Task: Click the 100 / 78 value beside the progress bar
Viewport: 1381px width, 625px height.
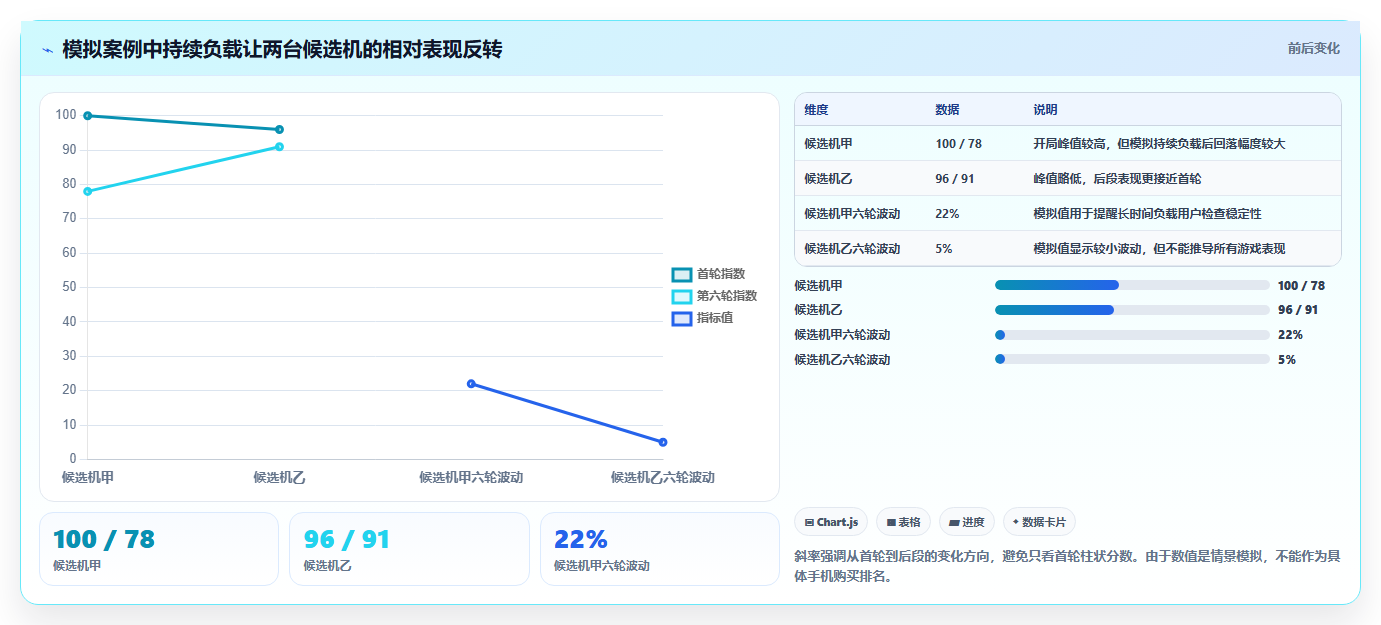Action: point(1301,286)
